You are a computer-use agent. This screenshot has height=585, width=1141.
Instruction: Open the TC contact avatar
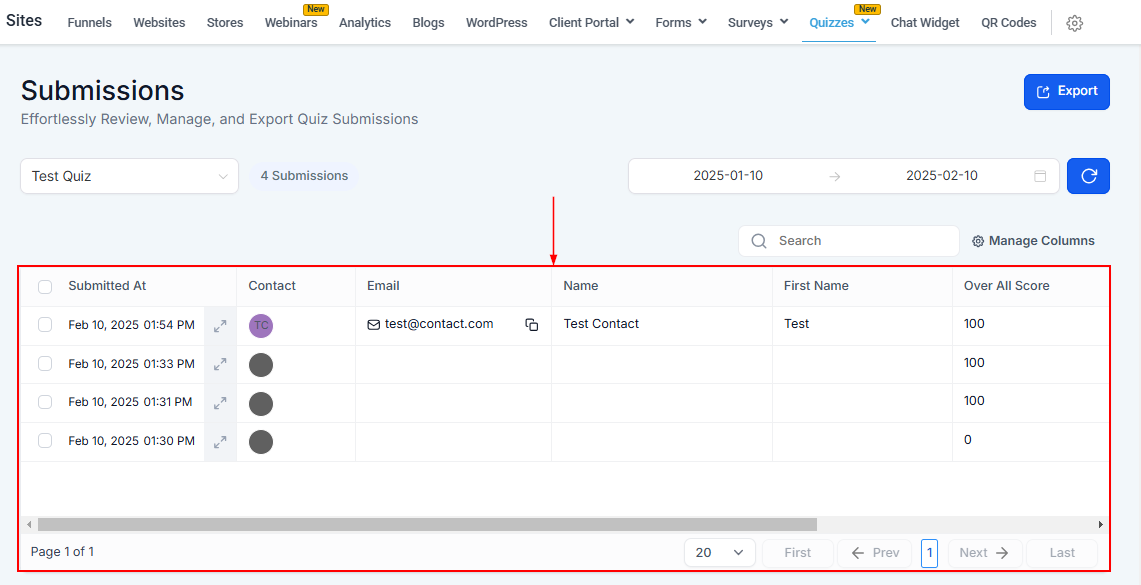point(261,326)
